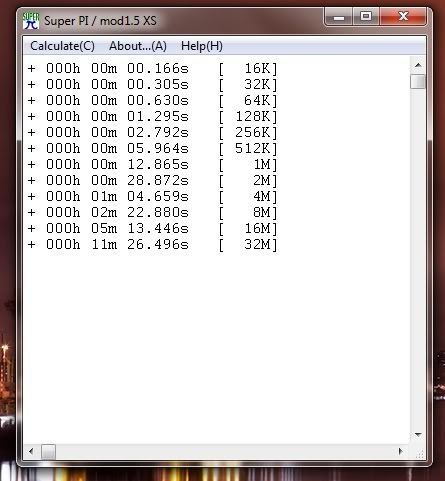The height and width of the screenshot is (481, 445).
Task: Click the empty horizontal scrollbar track
Action: 224,452
